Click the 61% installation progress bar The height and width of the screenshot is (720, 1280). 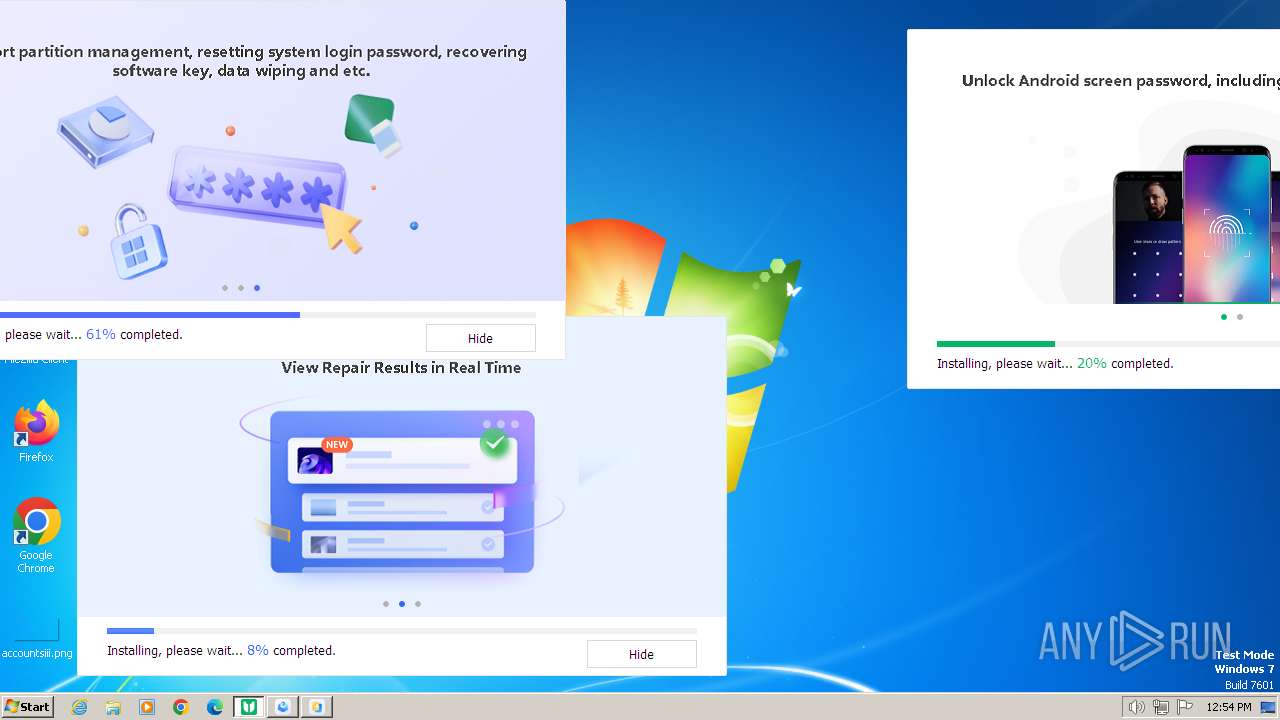[x=268, y=315]
